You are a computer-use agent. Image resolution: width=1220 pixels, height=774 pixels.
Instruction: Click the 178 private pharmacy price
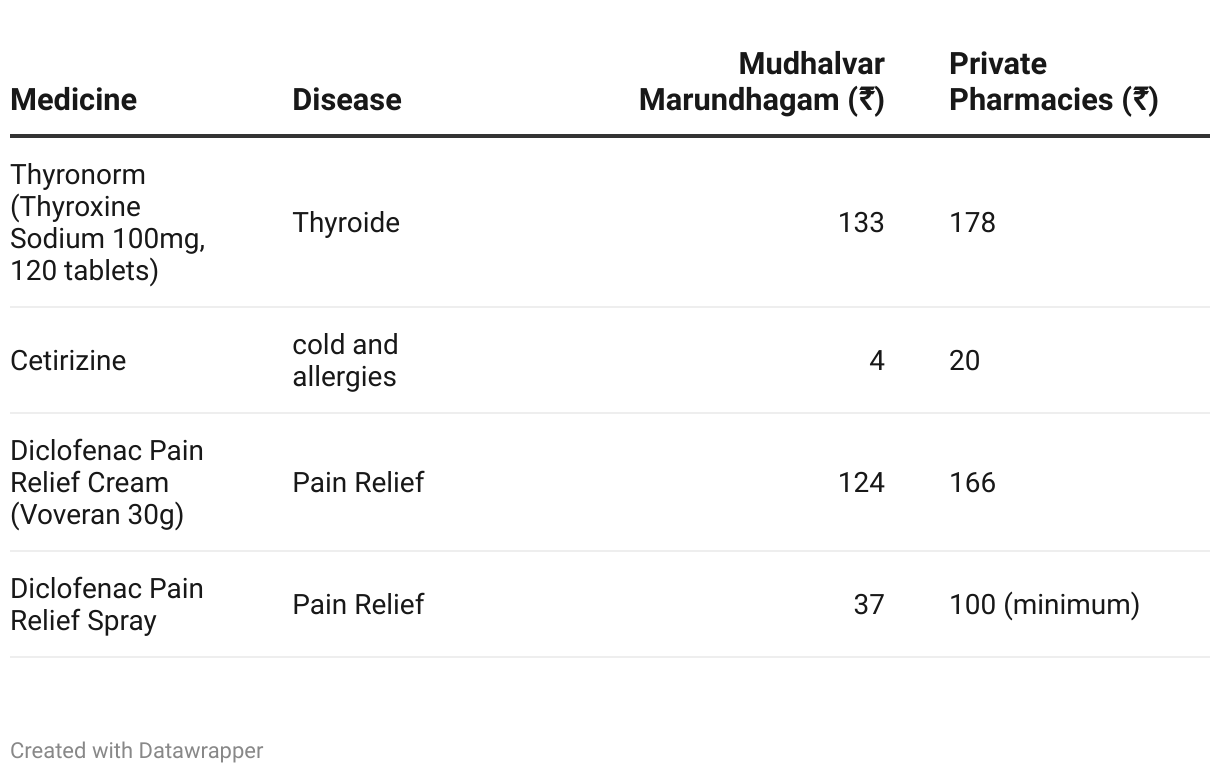(972, 222)
